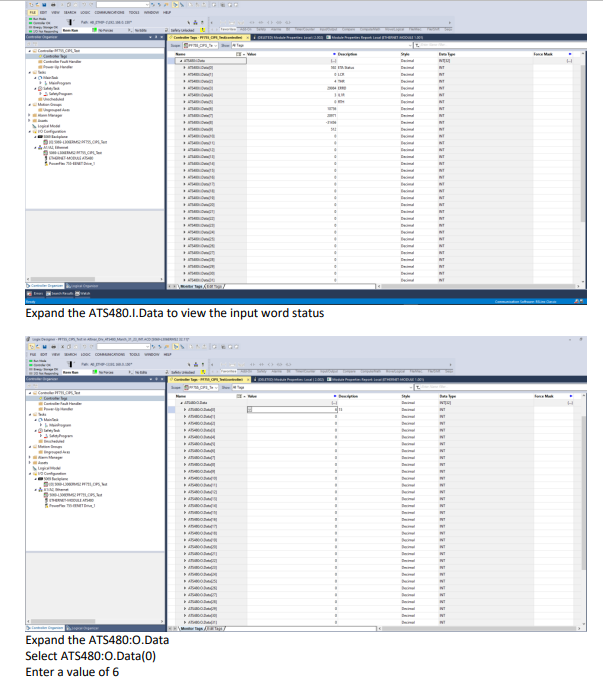Expand ATS480:O.Data[0] in lower tag list

pyautogui.click(x=184, y=410)
